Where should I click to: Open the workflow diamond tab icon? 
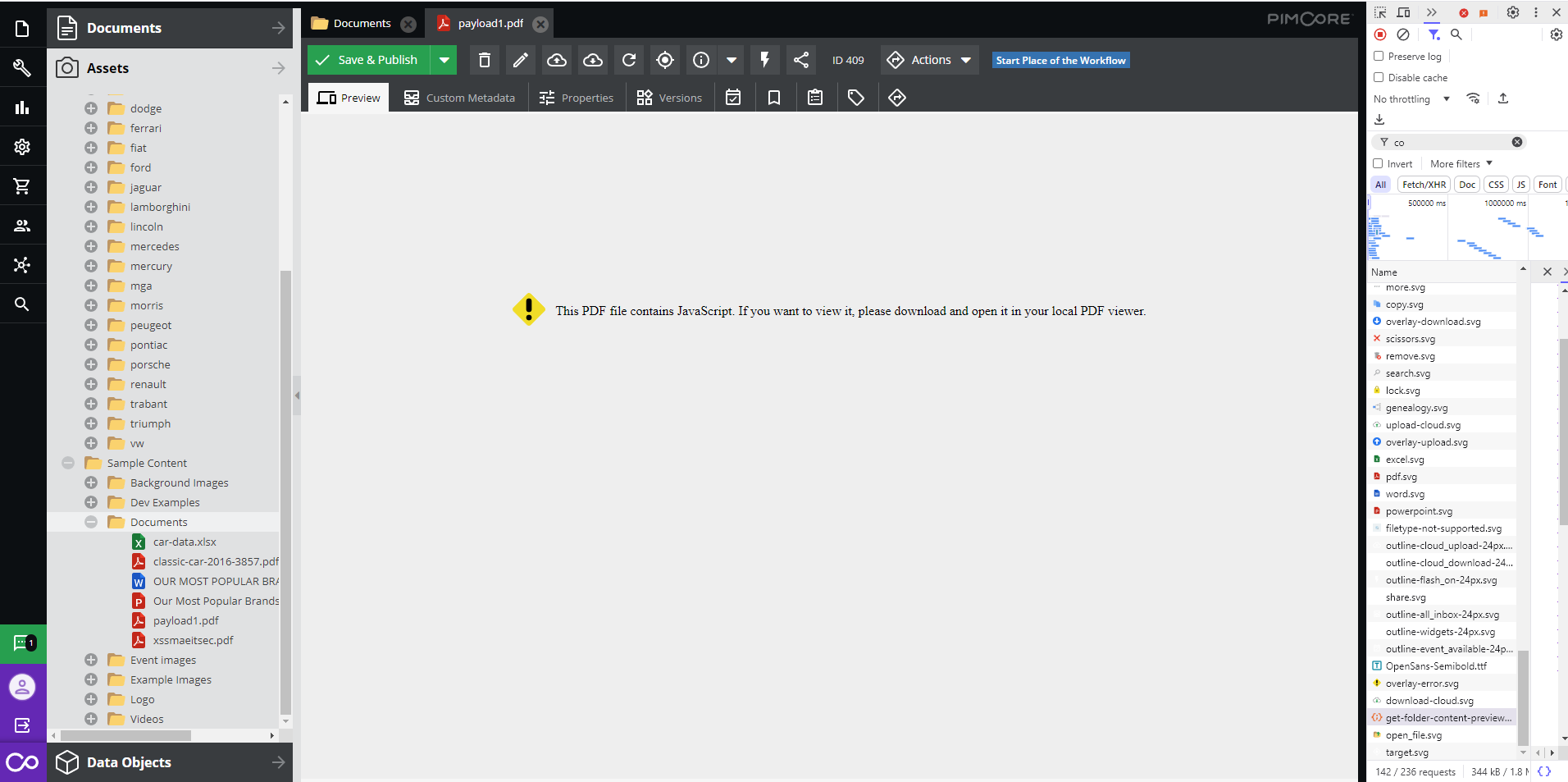coord(897,98)
